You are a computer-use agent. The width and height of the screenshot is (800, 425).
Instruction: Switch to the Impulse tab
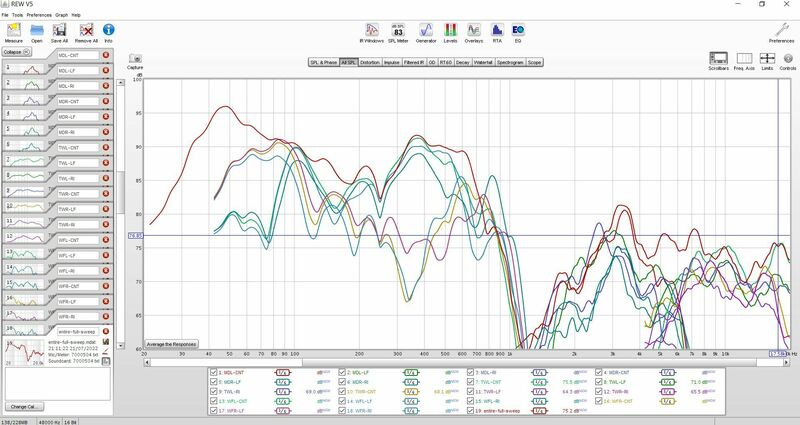pos(392,62)
